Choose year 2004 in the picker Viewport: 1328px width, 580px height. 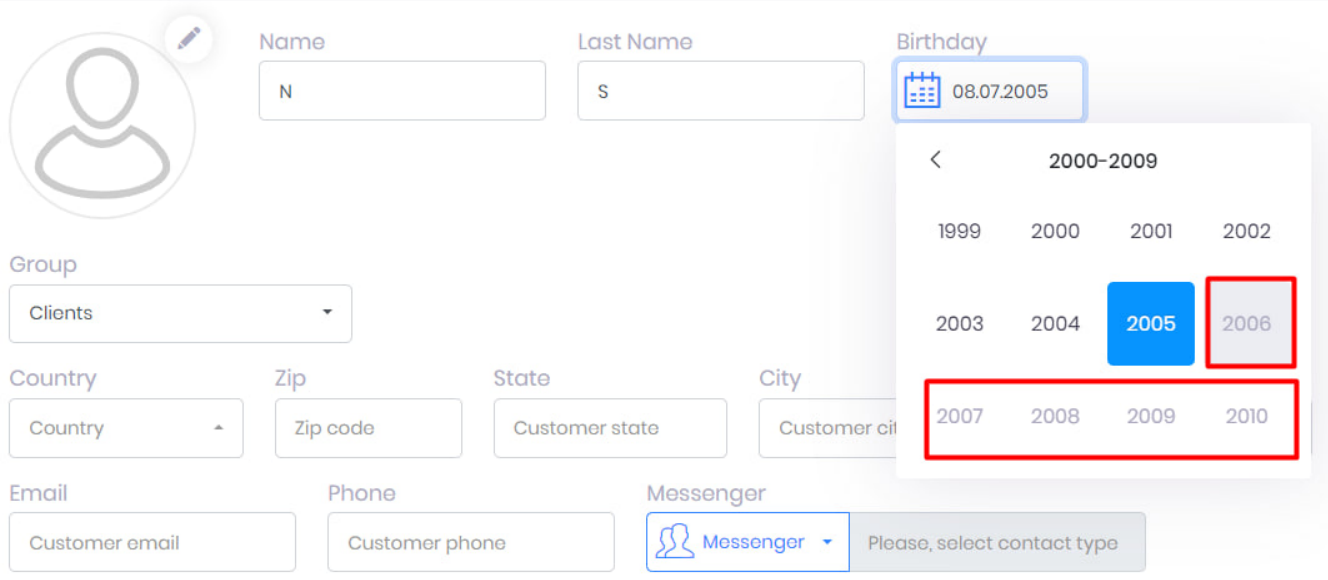click(x=1055, y=324)
